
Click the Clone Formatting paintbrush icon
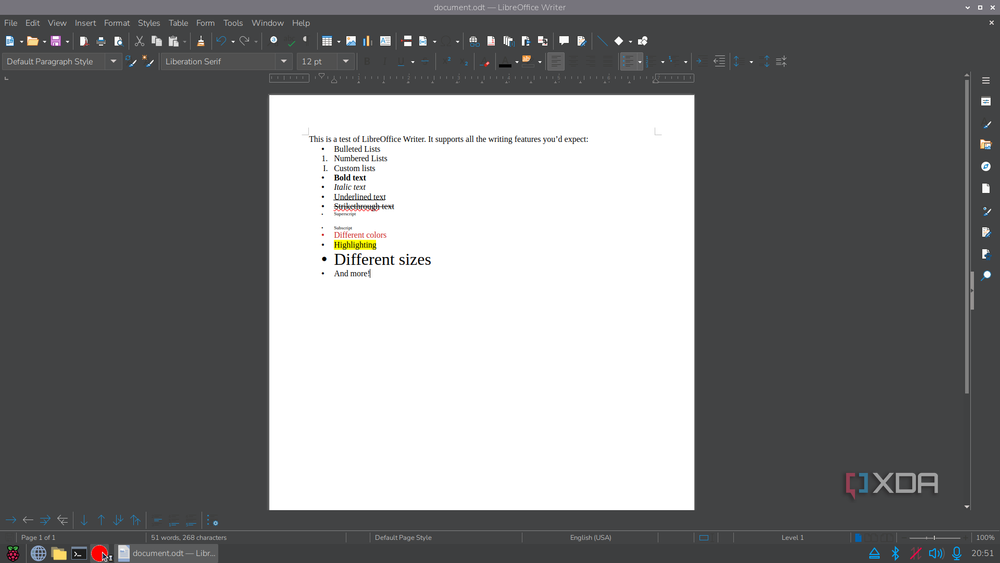coord(200,41)
